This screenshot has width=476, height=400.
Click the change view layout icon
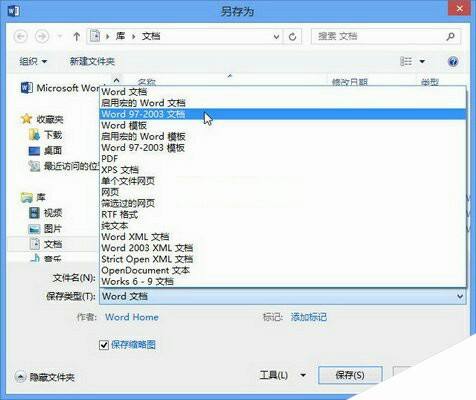click(x=406, y=61)
